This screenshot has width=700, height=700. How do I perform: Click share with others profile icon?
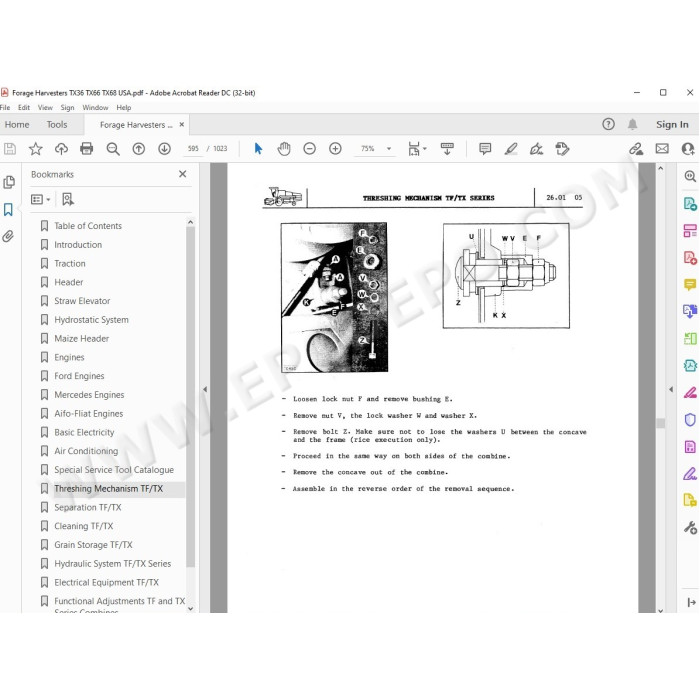[x=688, y=149]
